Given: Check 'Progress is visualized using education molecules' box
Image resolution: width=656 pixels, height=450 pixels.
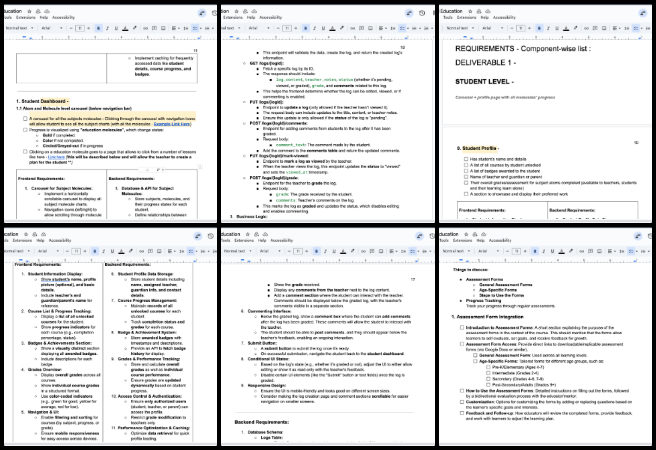Looking at the screenshot, I should click(25, 130).
